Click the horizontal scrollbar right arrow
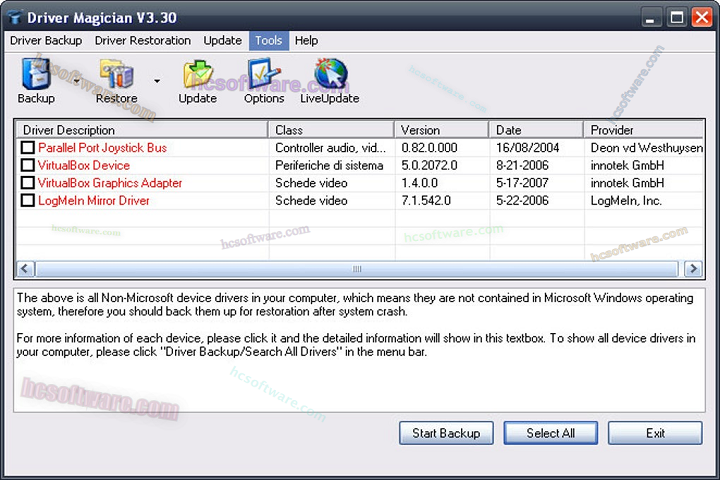The image size is (720, 480). pyautogui.click(x=693, y=269)
